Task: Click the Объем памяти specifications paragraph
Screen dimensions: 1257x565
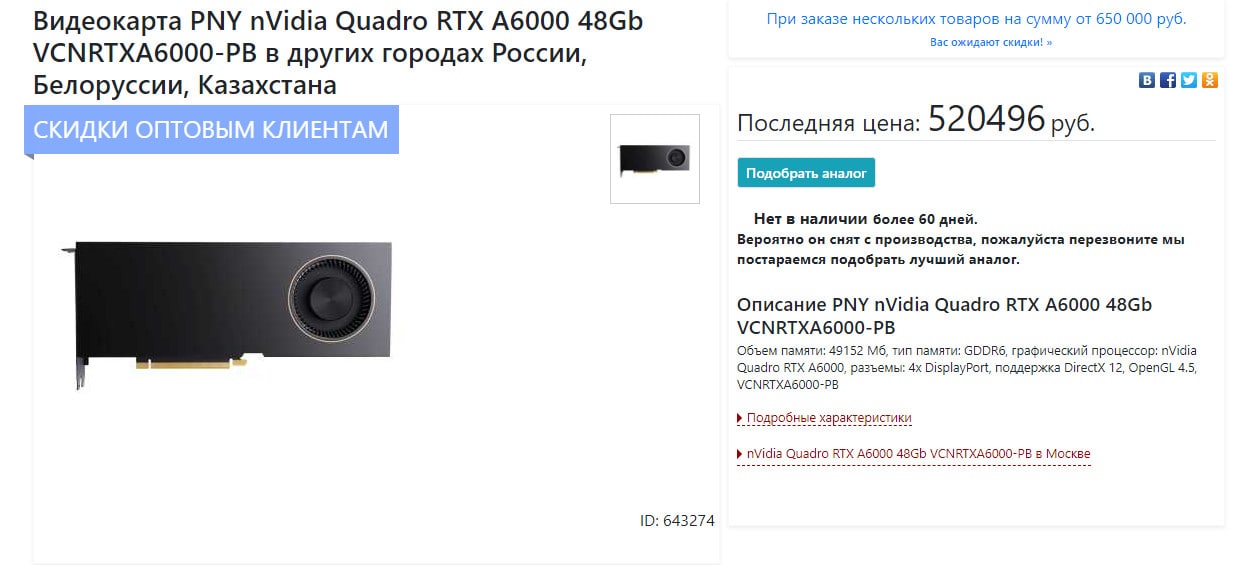Action: pyautogui.click(x=966, y=367)
